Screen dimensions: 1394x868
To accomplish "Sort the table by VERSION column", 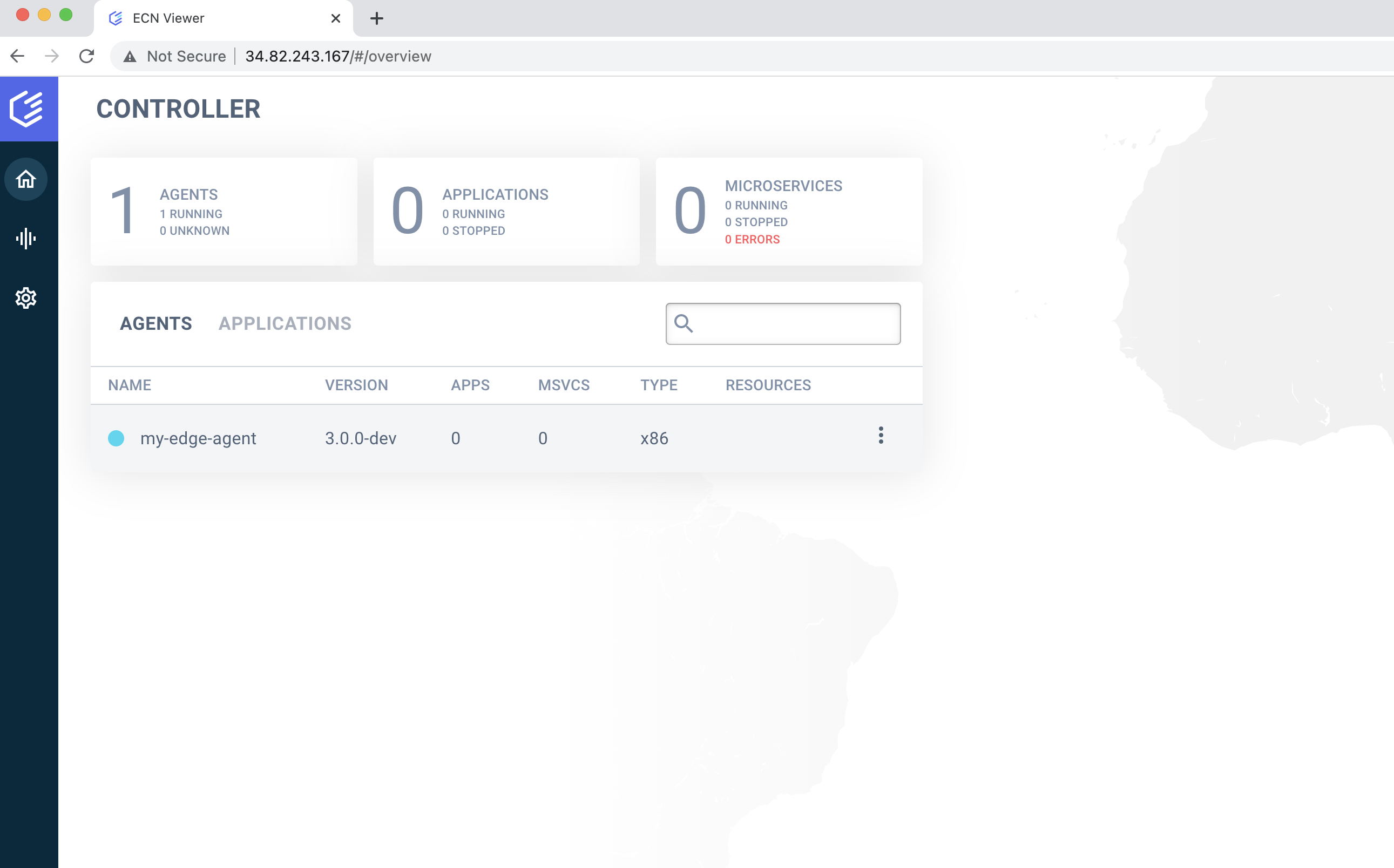I will click(x=356, y=385).
